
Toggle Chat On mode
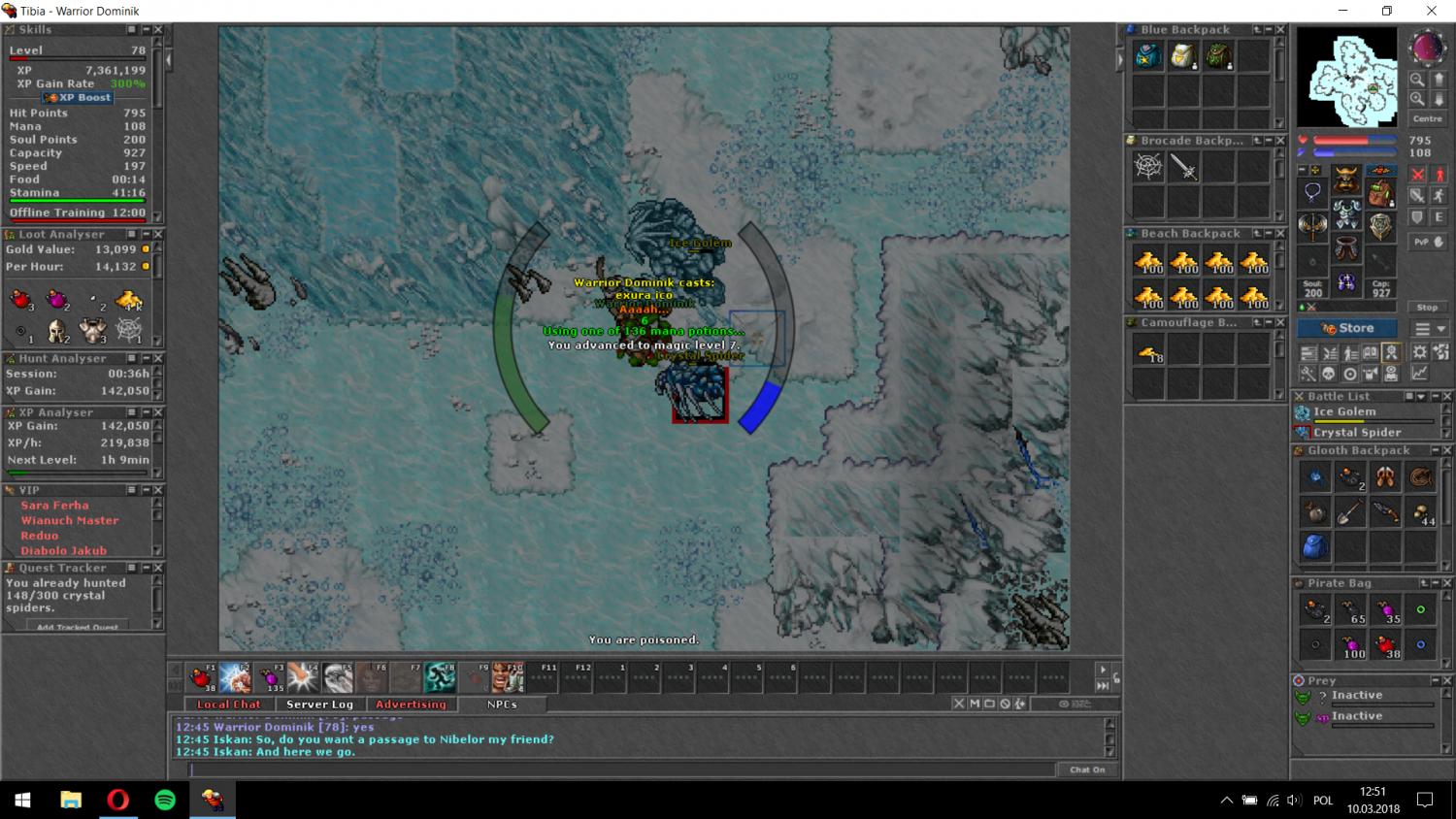[x=1086, y=770]
